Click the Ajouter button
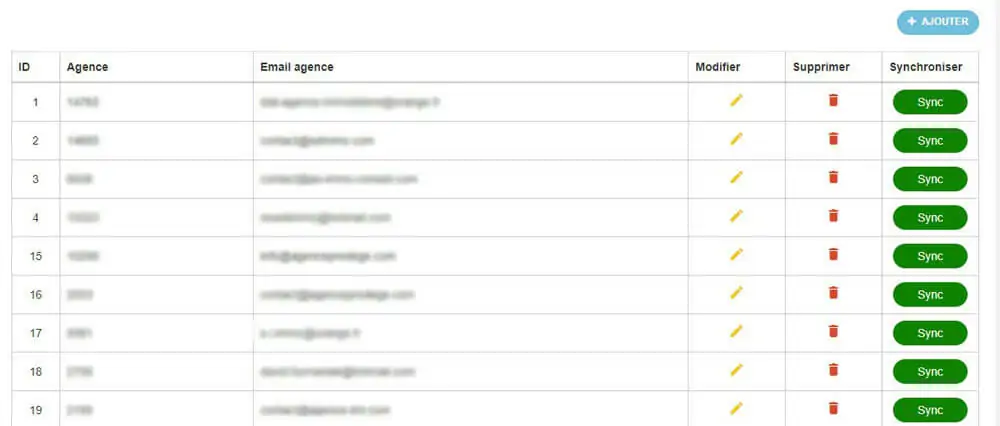The image size is (1000, 426). (938, 22)
